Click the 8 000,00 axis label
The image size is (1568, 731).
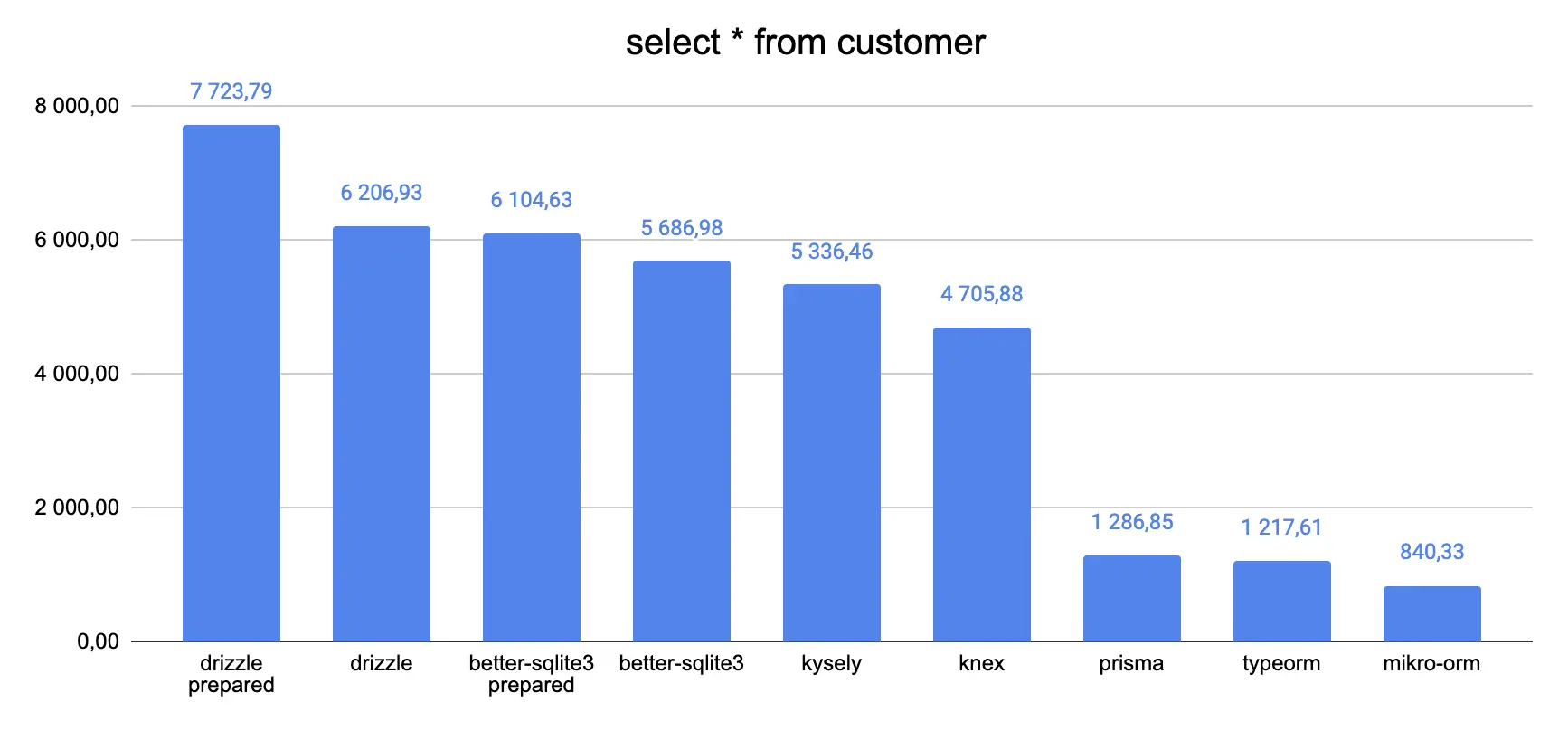[x=77, y=106]
